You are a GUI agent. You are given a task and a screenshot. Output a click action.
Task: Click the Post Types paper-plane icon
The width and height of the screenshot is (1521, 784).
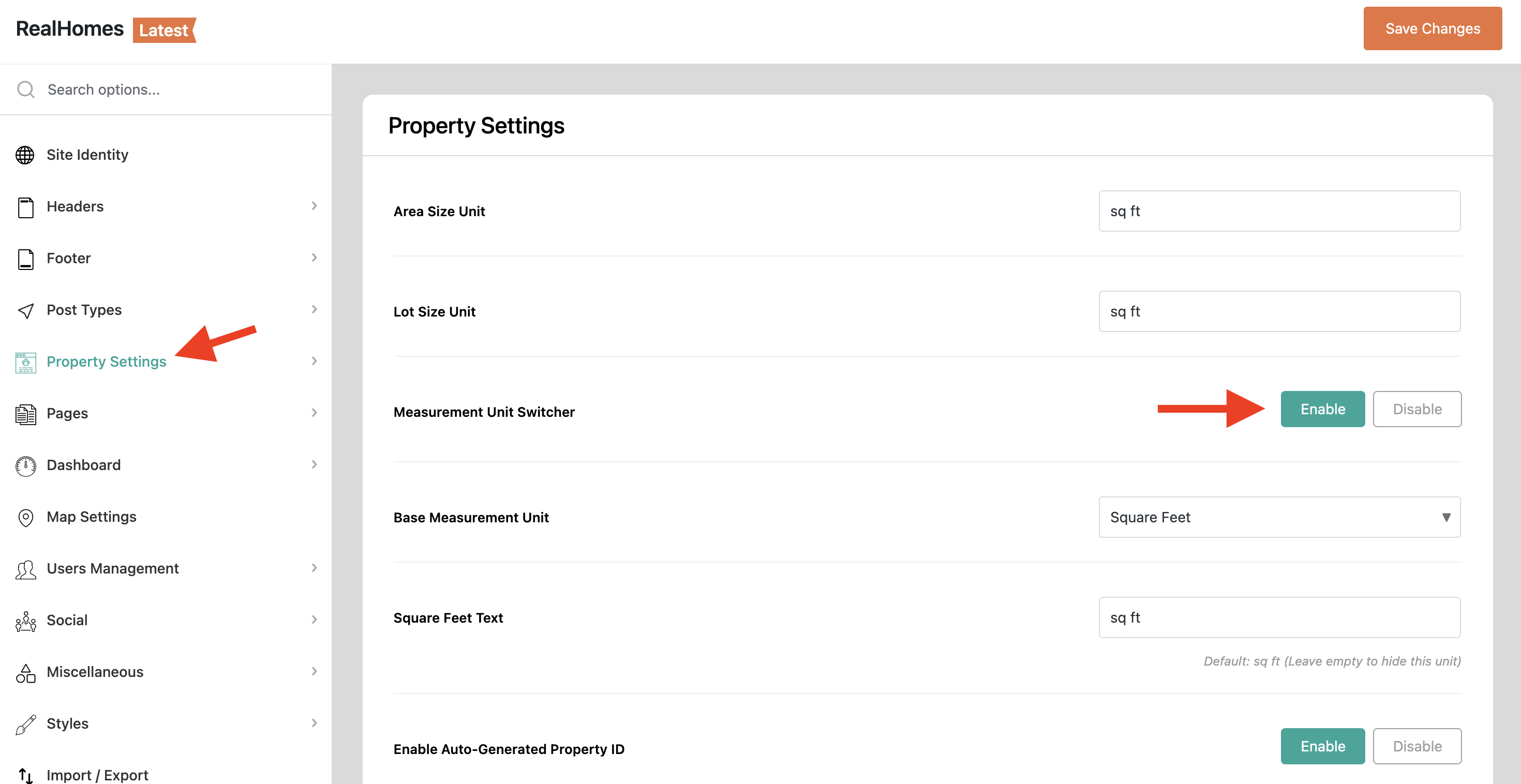pos(25,310)
